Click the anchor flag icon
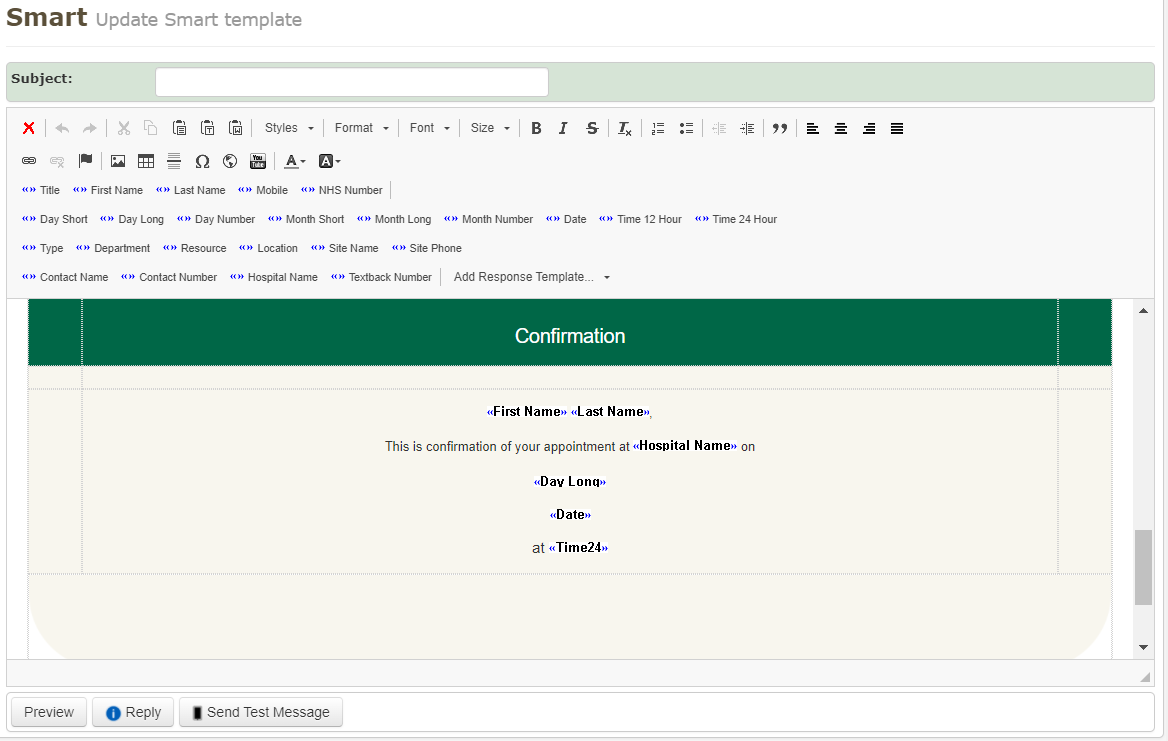 pos(85,161)
